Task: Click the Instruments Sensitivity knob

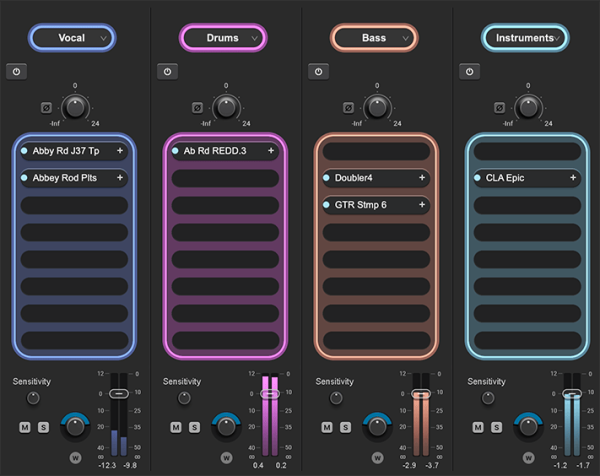Action: (488, 398)
